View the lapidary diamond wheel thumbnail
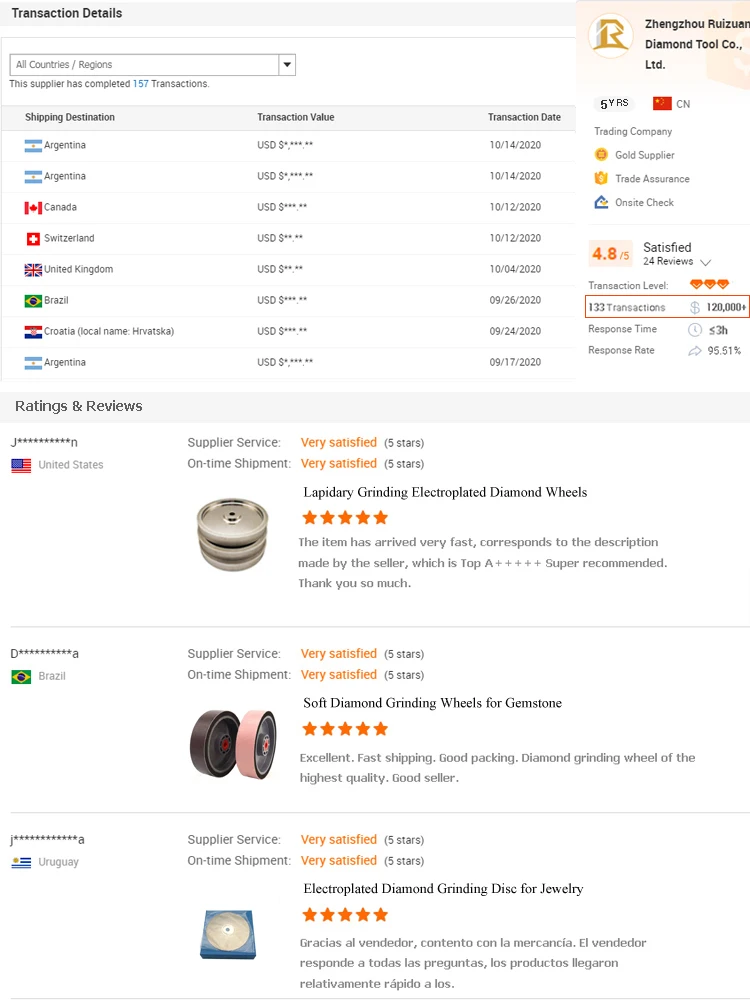The image size is (750, 1000). (x=233, y=535)
